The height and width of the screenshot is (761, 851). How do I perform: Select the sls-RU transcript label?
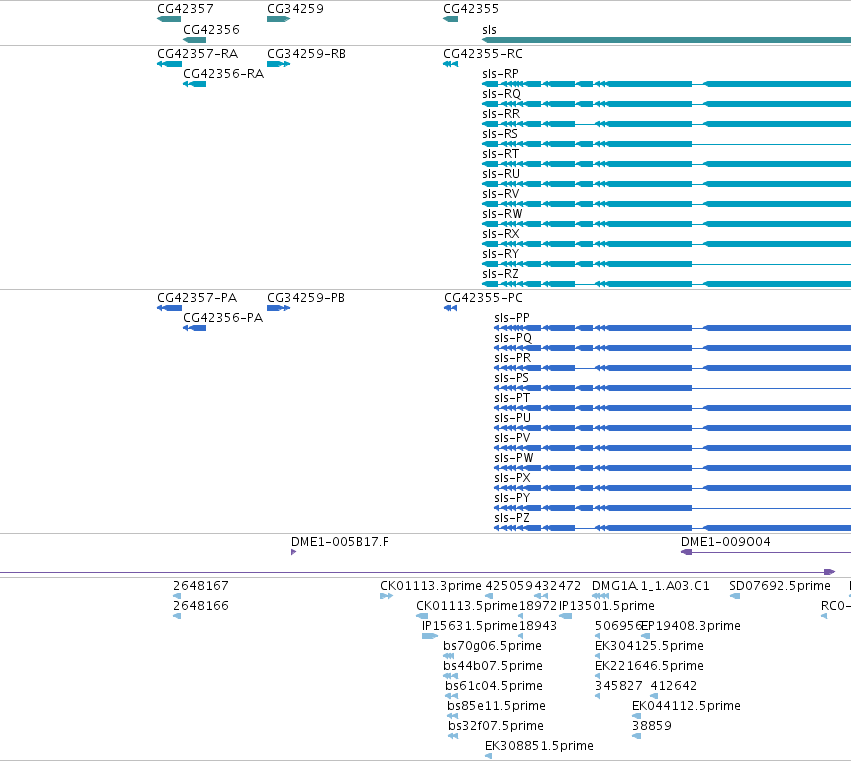(501, 174)
